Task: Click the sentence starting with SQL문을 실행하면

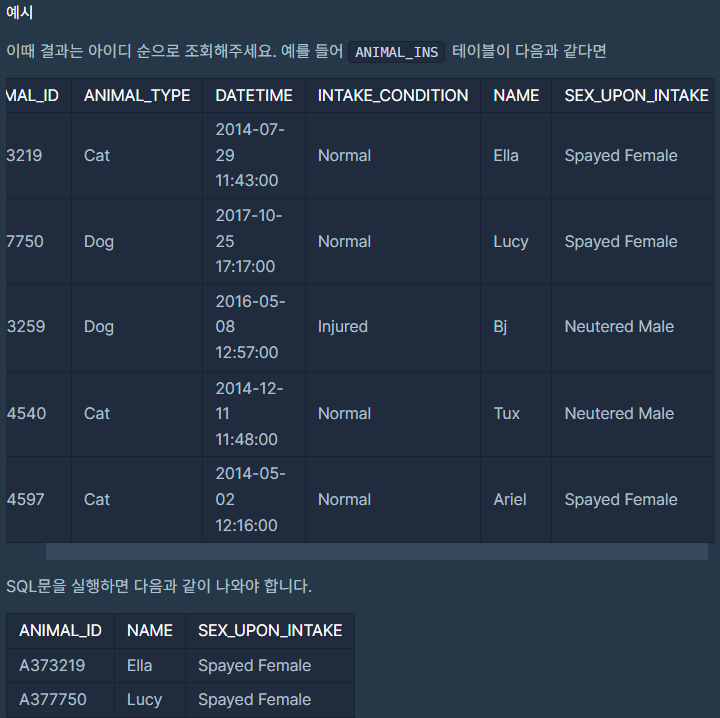Action: 159,586
